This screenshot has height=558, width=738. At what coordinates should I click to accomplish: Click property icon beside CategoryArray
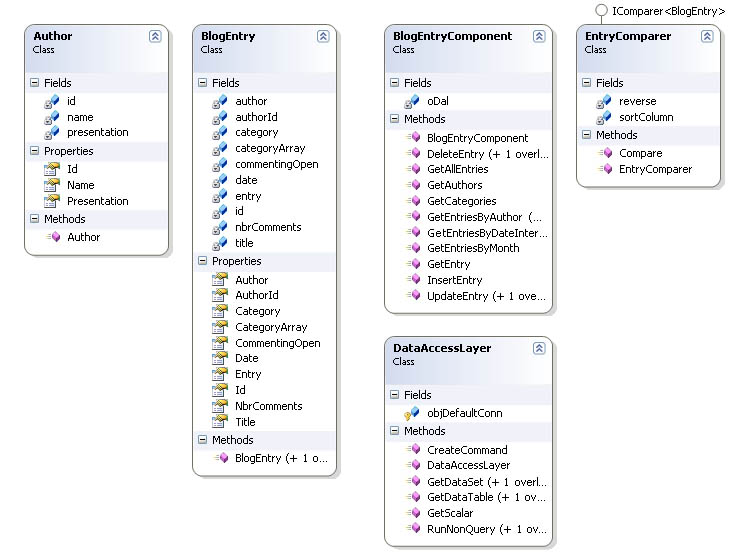point(220,327)
